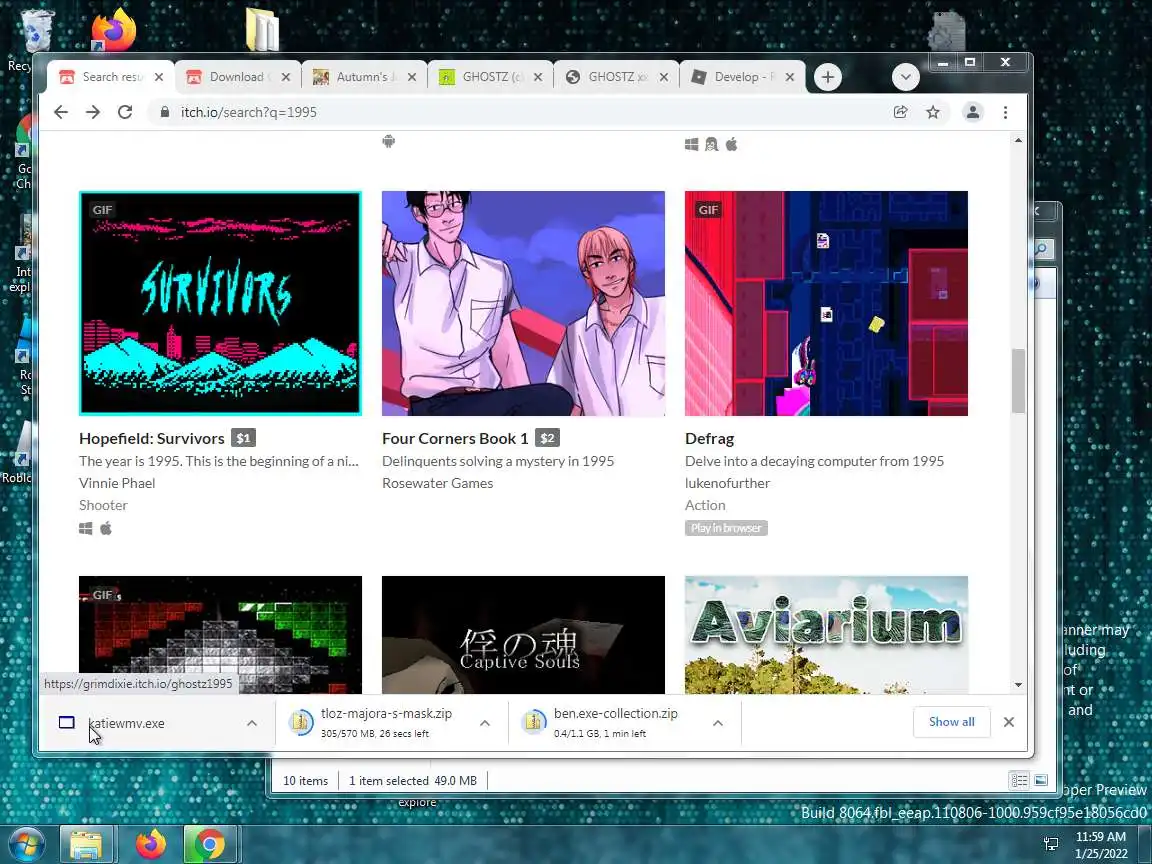Open the Captive Souls thumbnail
Image resolution: width=1152 pixels, height=864 pixels.
(523, 635)
